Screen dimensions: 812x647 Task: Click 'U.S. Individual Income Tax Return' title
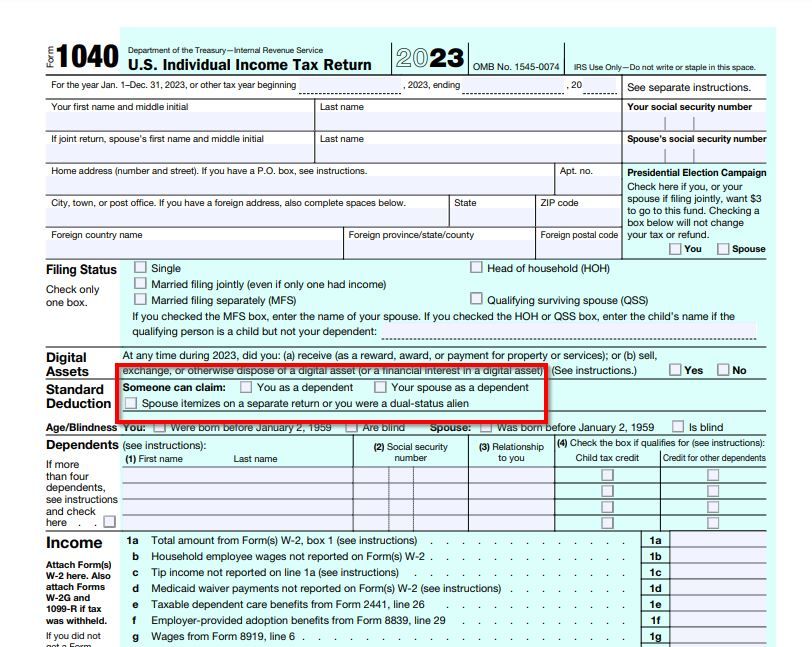pyautogui.click(x=250, y=65)
